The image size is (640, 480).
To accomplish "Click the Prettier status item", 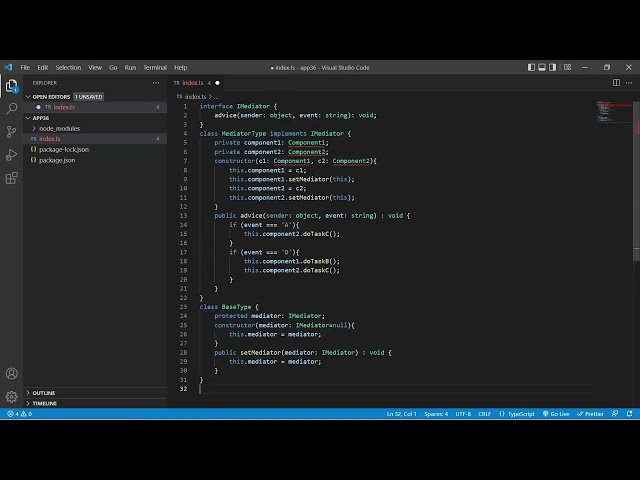I will pyautogui.click(x=590, y=414).
